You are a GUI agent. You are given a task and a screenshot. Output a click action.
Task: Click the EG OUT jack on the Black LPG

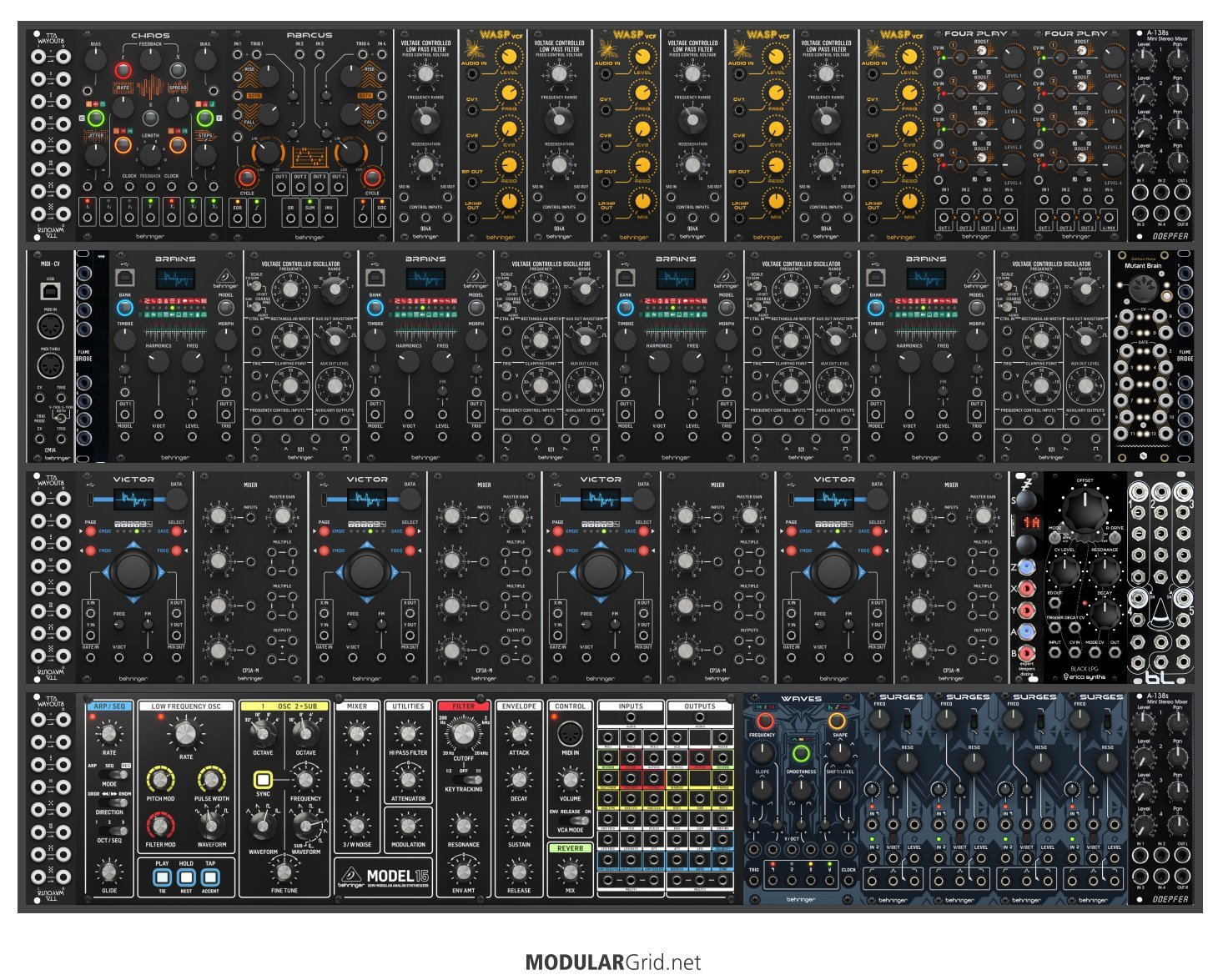click(1054, 605)
